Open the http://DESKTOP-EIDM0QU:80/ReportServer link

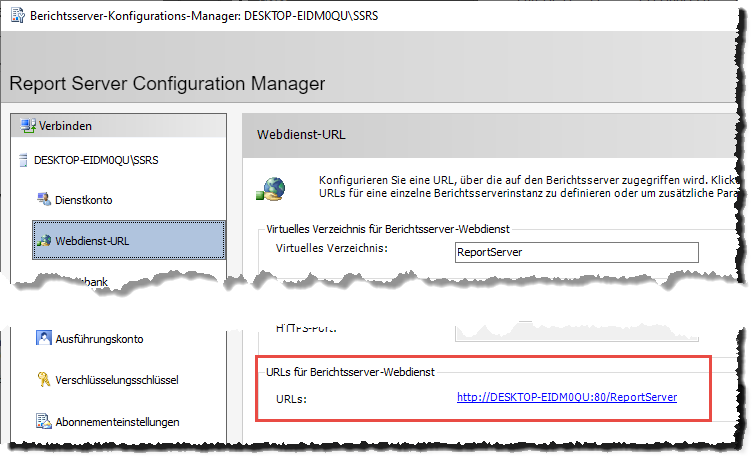click(567, 397)
